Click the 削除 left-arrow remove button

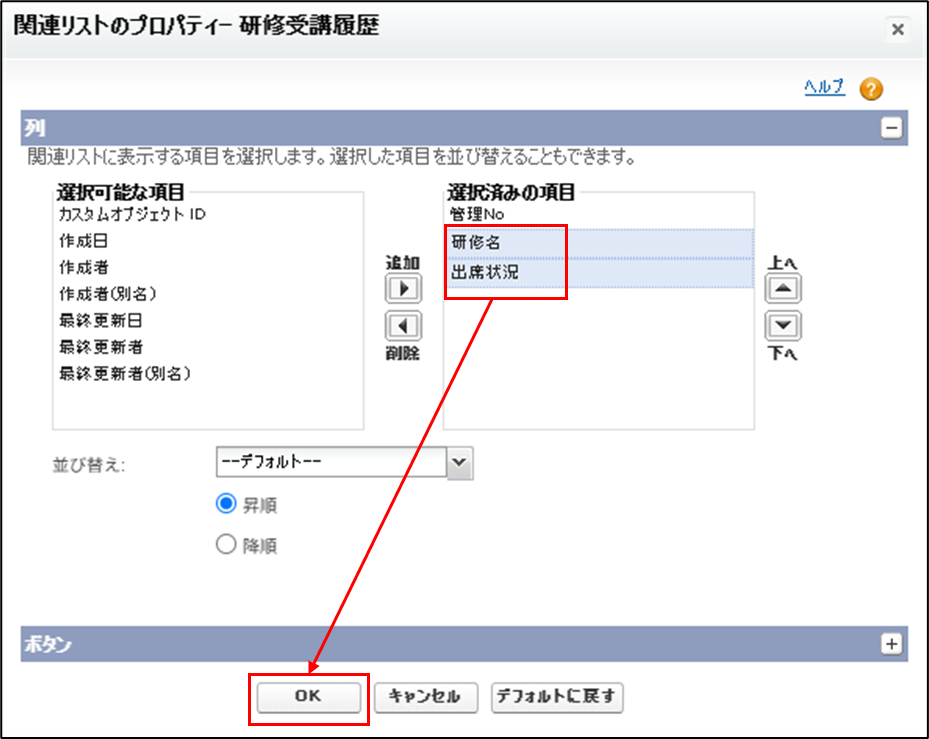[x=403, y=326]
